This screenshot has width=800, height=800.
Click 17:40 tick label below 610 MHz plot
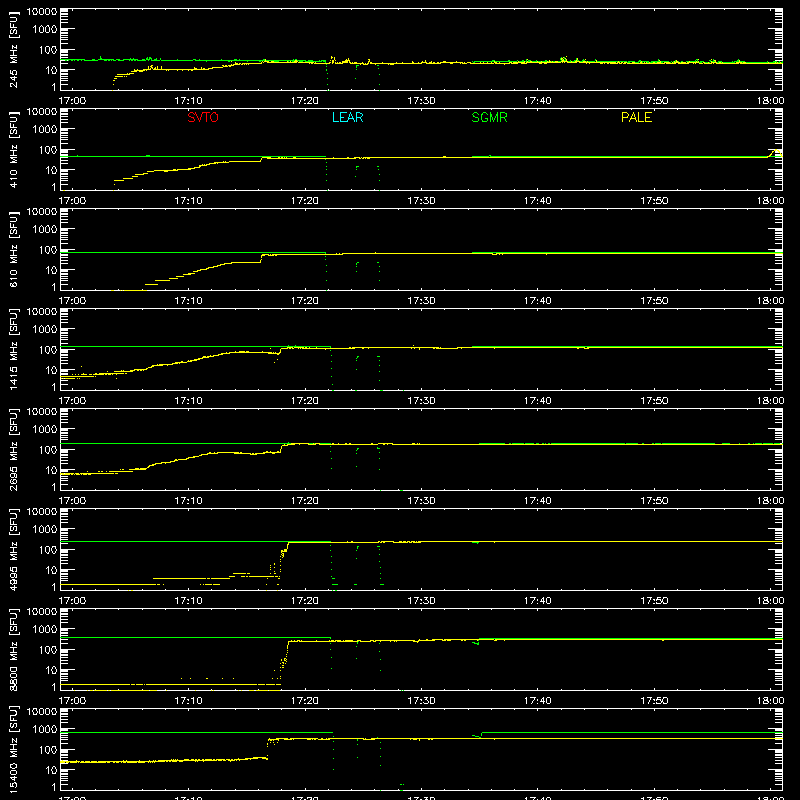point(538,301)
